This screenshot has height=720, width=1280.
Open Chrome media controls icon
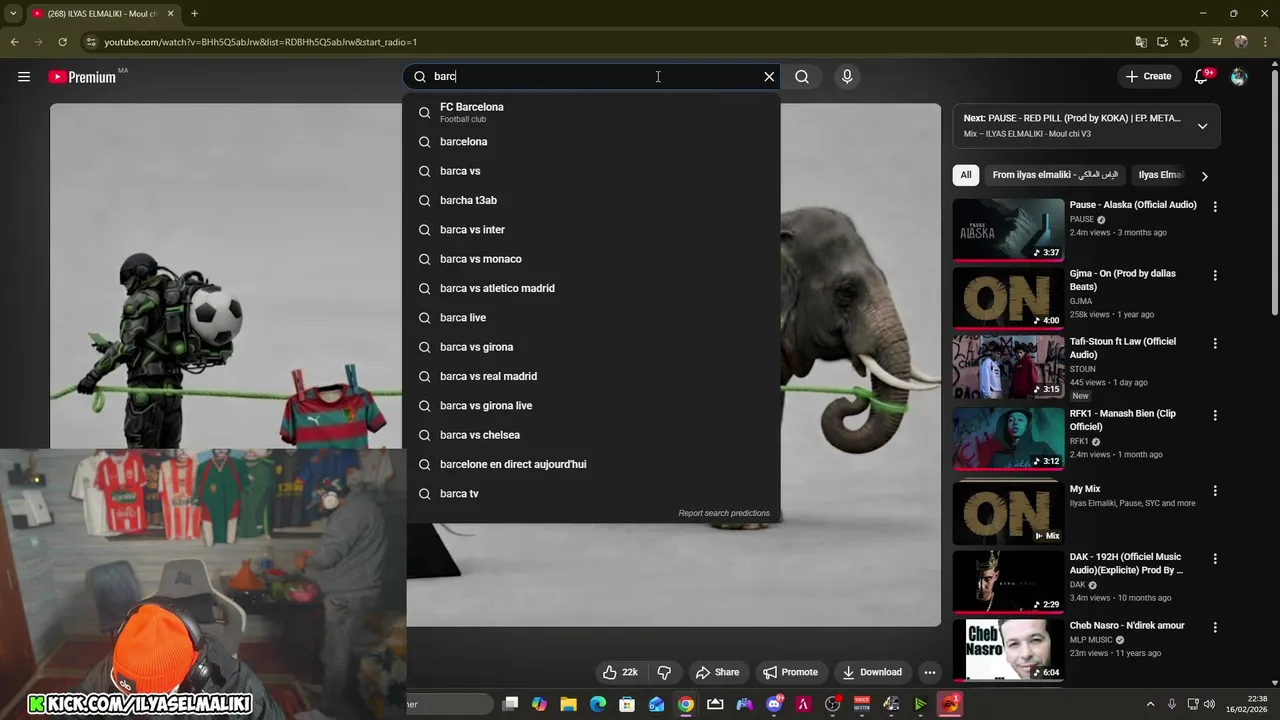point(1217,42)
